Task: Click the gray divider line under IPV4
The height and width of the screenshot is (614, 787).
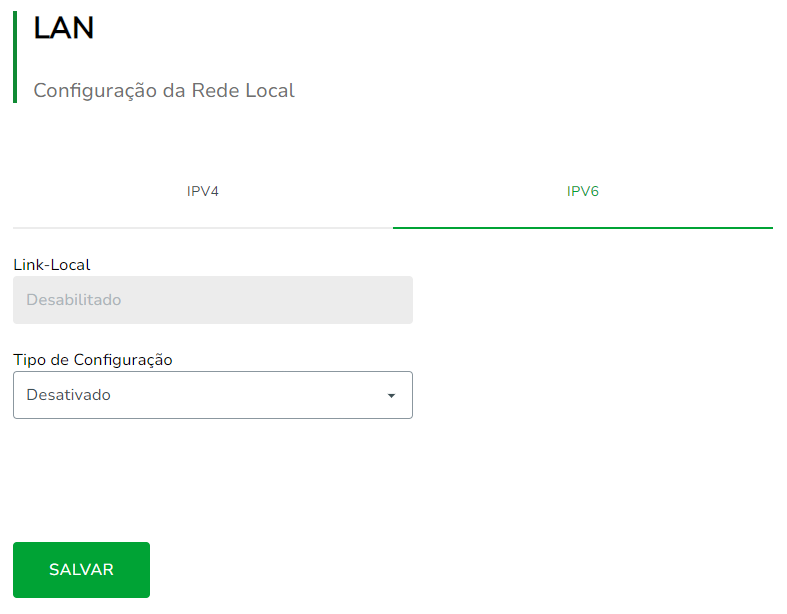Action: 202,228
